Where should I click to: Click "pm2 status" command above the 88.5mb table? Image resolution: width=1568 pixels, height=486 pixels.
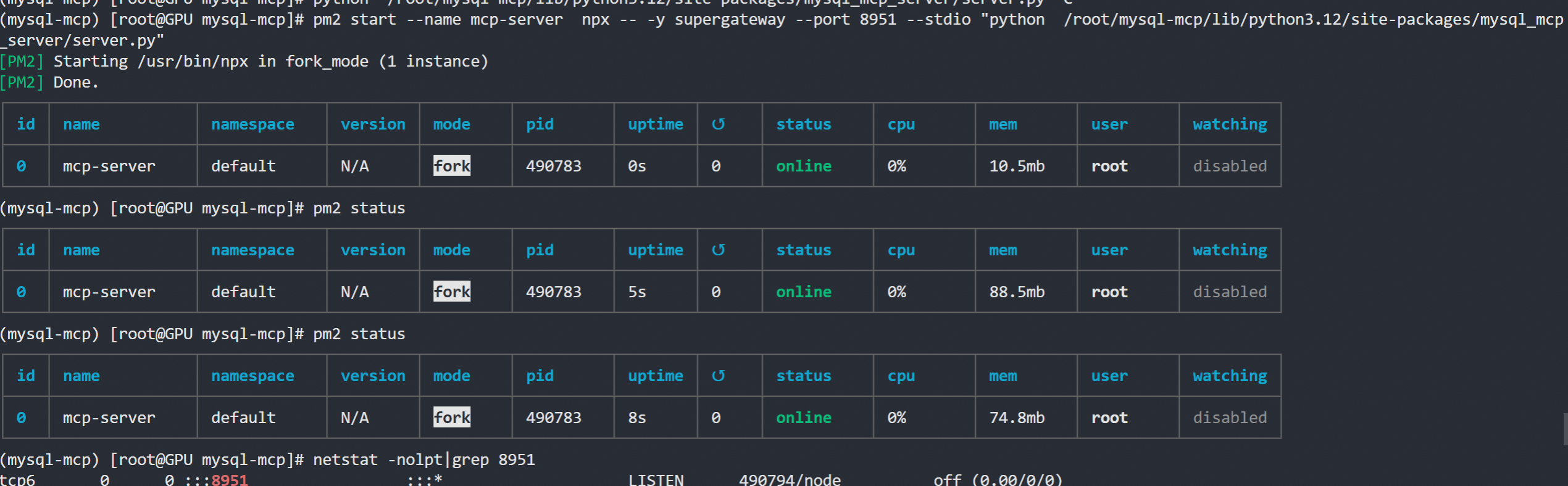359,208
